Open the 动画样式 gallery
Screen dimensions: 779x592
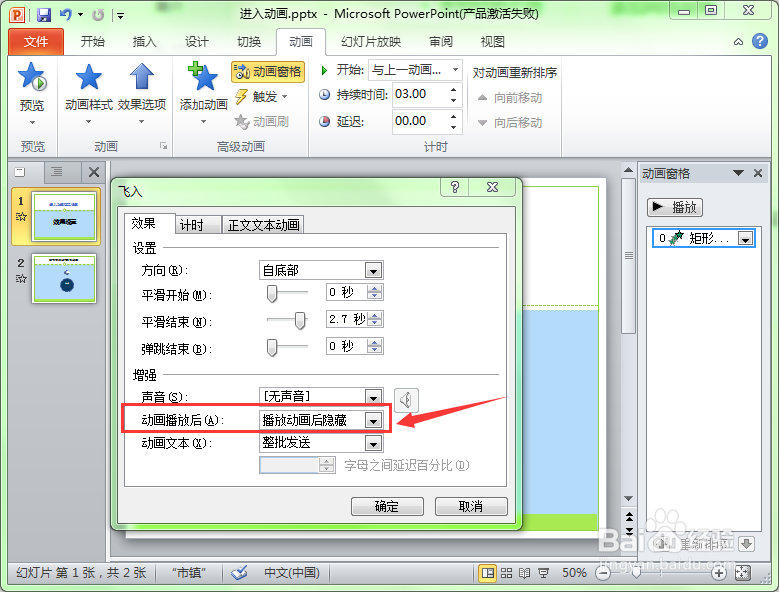tap(89, 93)
